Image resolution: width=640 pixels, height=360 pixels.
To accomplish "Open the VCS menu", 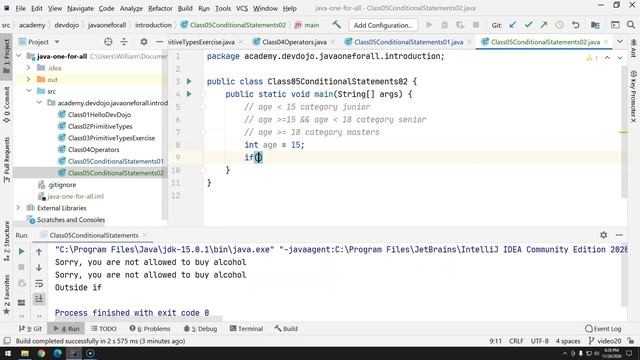I will tap(242, 8).
